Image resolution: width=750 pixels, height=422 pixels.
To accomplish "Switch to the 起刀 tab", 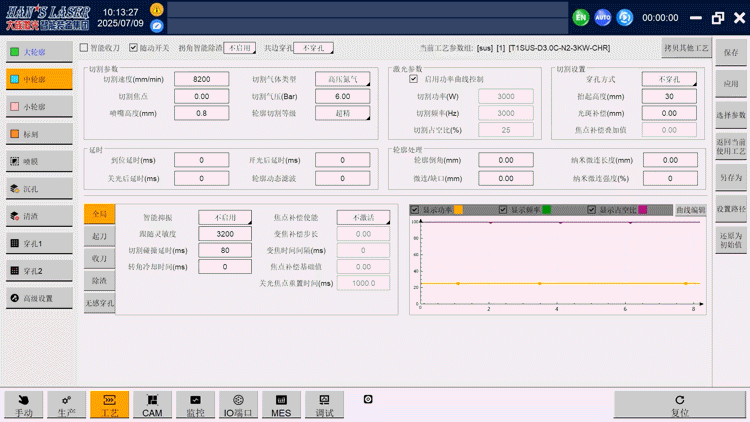I will pos(99,236).
